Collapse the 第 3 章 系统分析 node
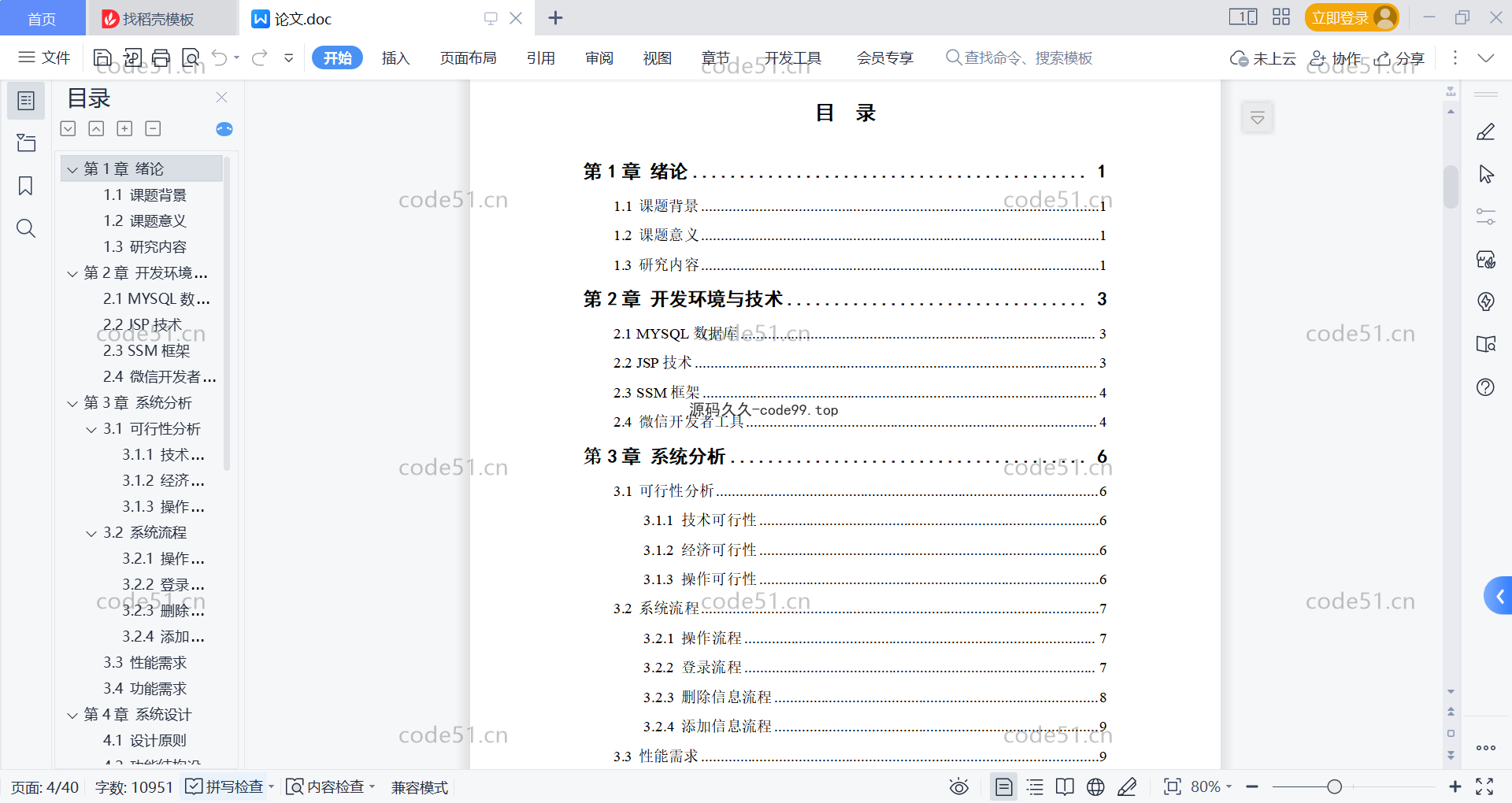The image size is (1512, 803). tap(72, 404)
